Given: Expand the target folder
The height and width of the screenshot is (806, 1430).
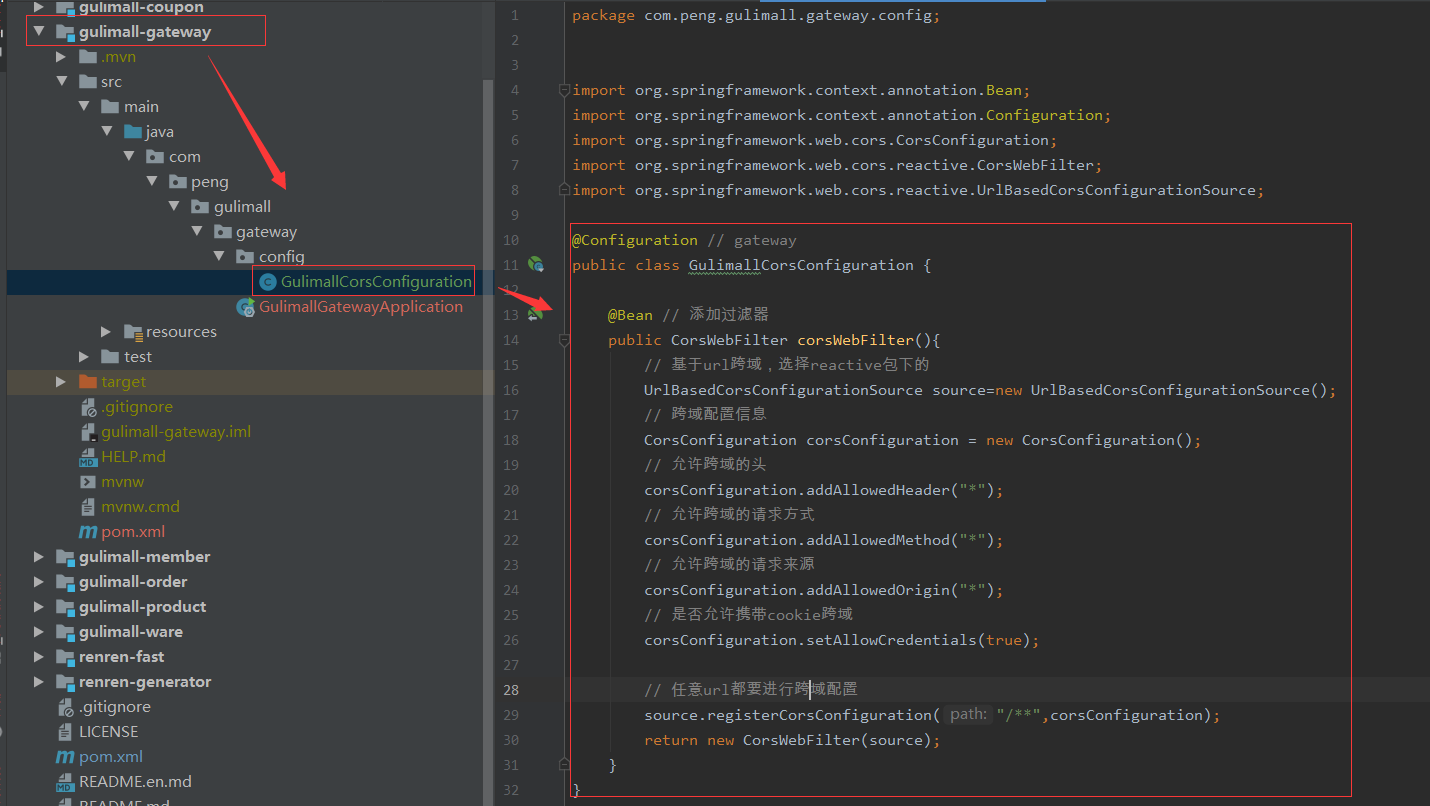Looking at the screenshot, I should (x=61, y=381).
